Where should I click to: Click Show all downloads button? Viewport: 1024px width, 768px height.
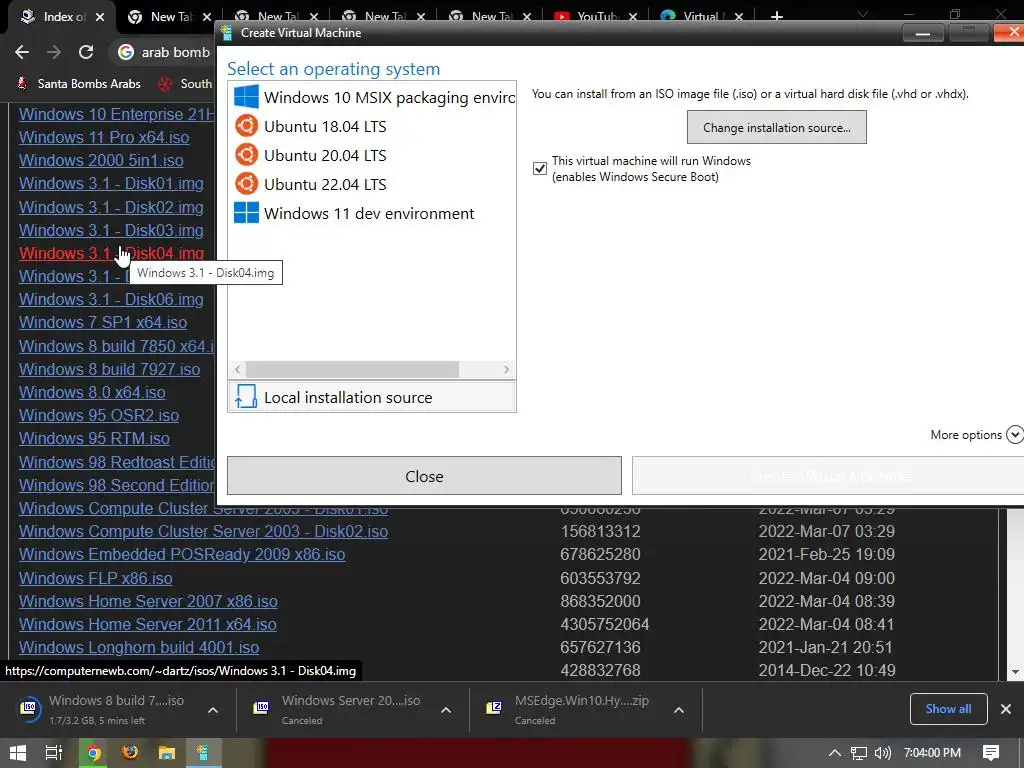948,709
